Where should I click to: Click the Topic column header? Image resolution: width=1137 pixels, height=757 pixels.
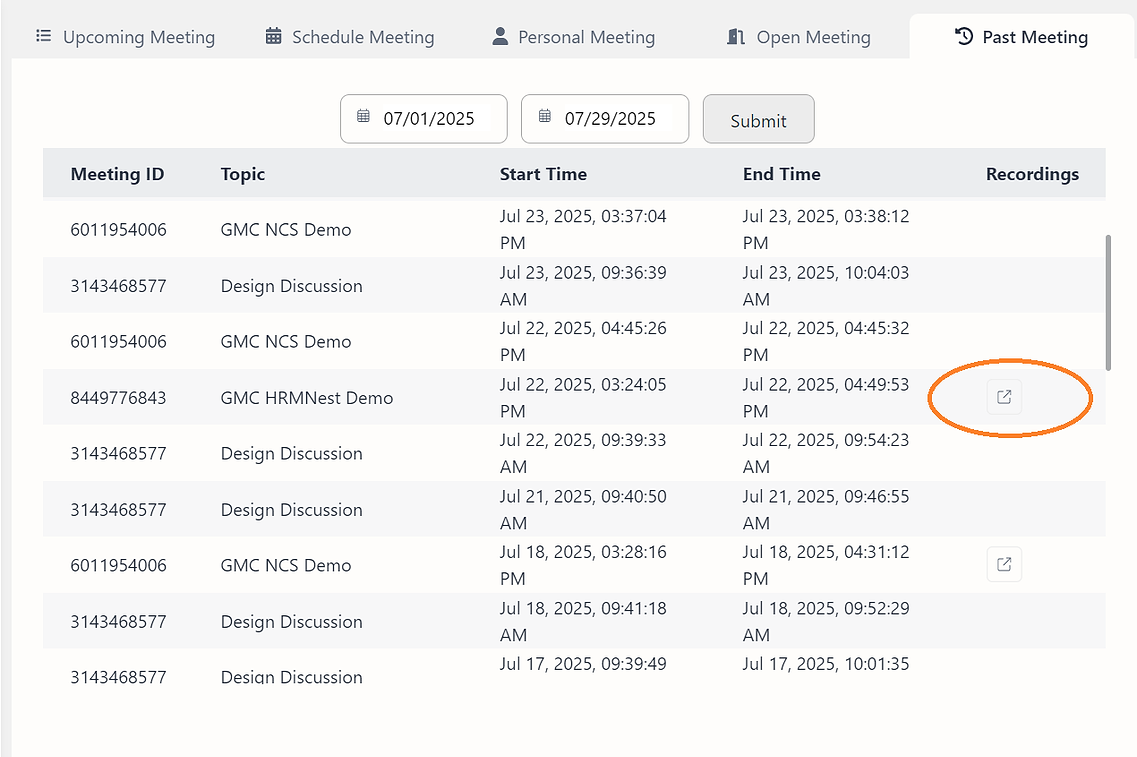coord(243,174)
